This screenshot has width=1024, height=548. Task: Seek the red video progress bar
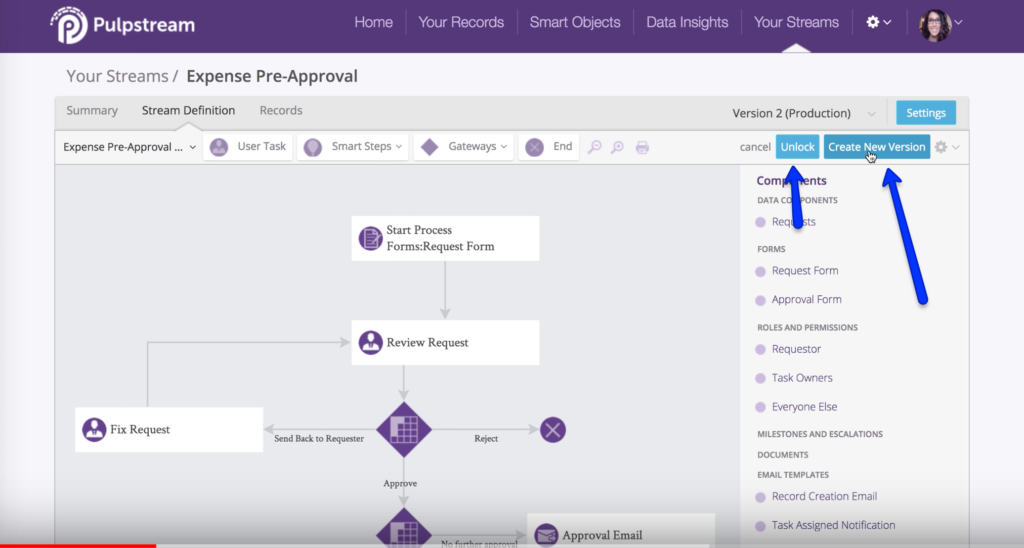pos(78,545)
